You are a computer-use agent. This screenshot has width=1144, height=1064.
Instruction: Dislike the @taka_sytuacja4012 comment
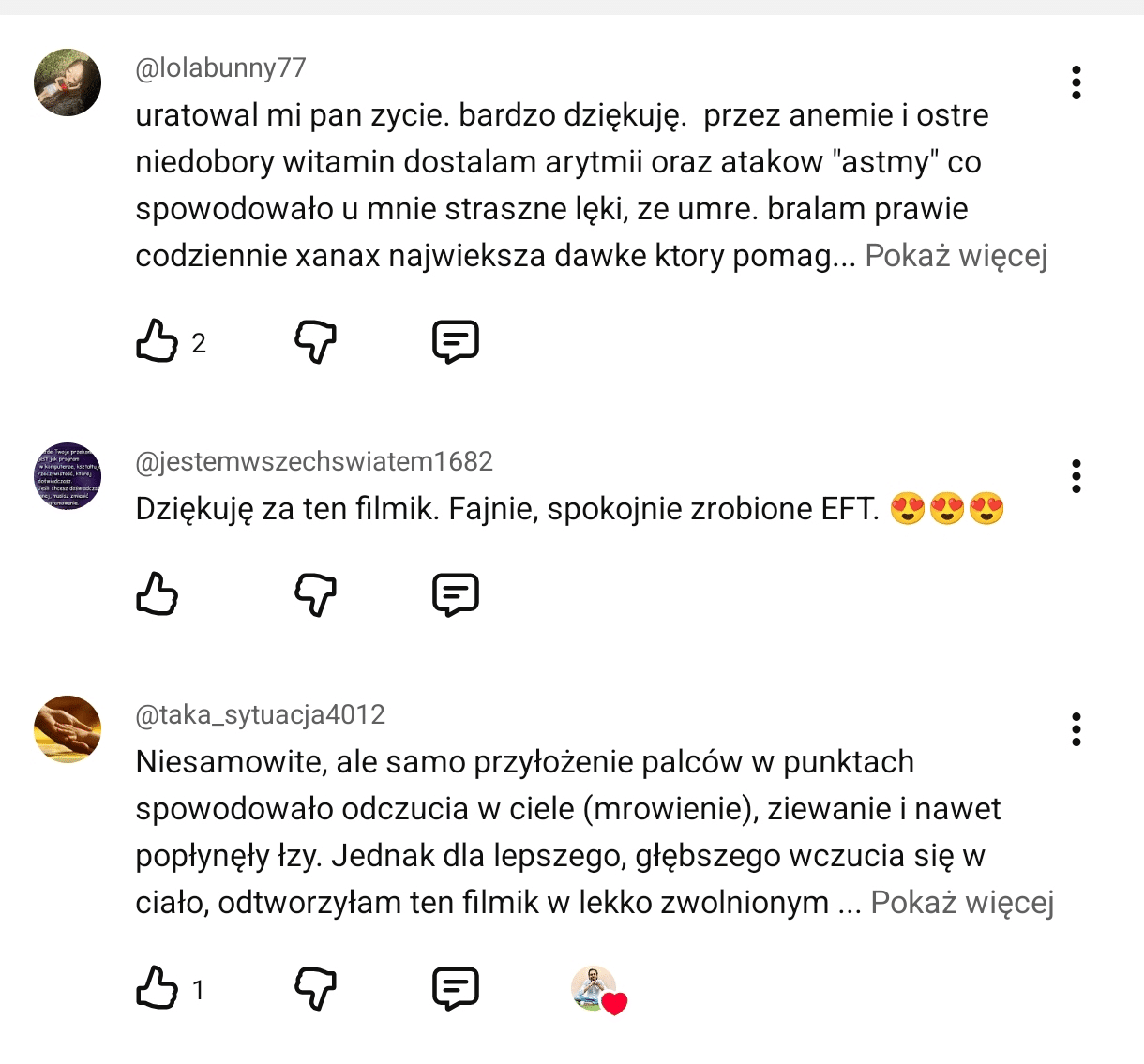pyautogui.click(x=315, y=988)
